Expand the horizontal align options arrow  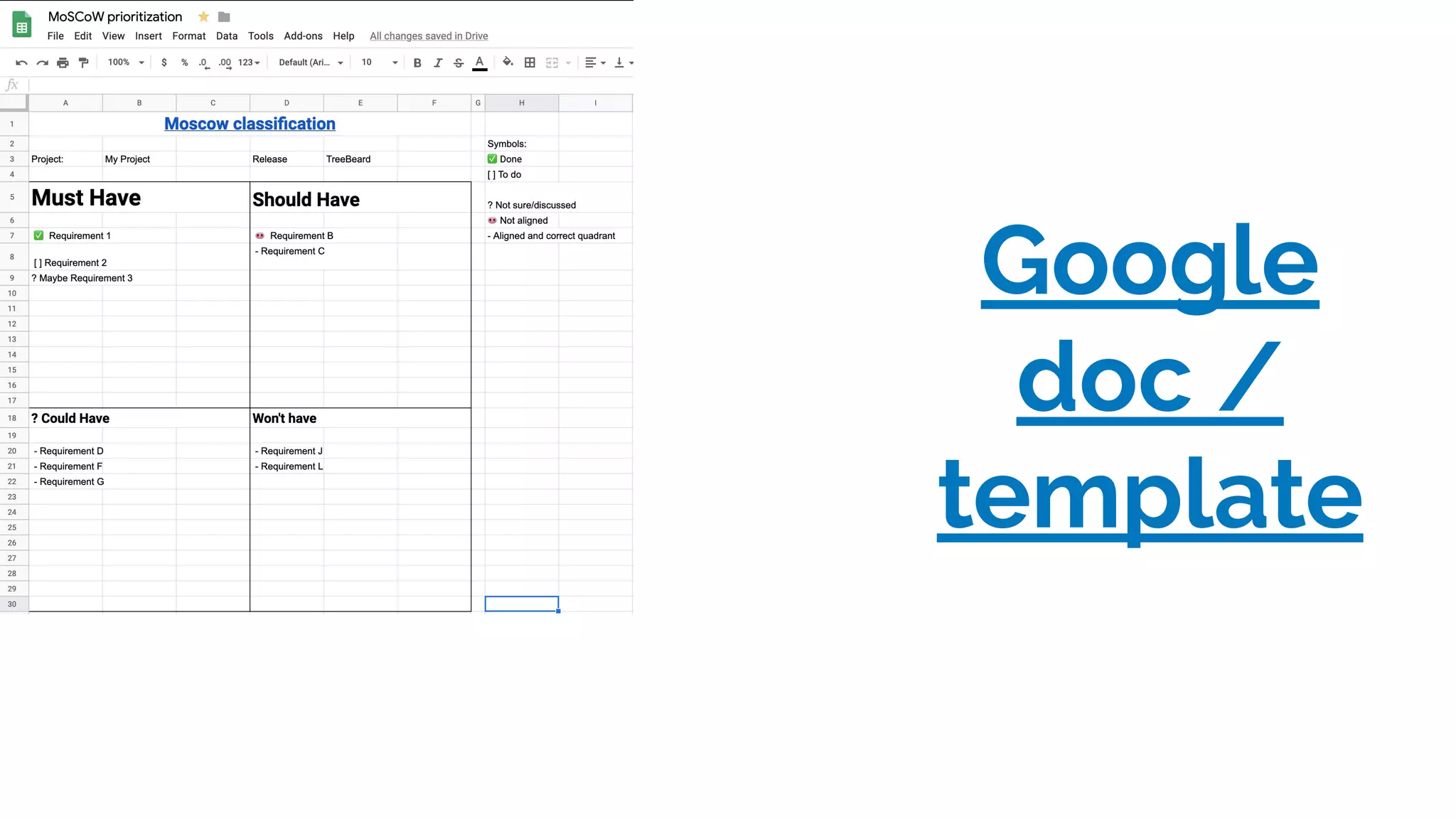point(603,63)
